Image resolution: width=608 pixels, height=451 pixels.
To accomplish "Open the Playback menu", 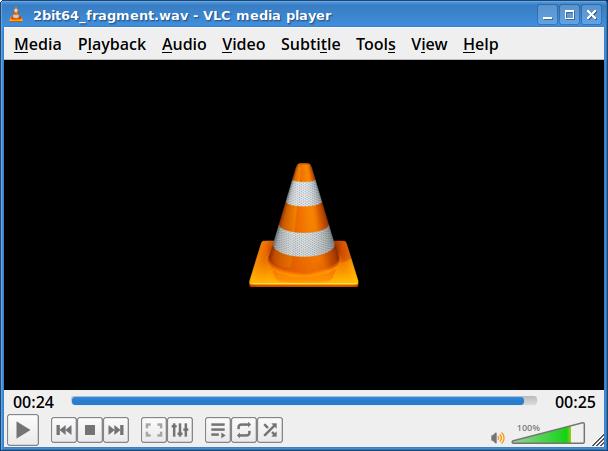I will point(112,45).
